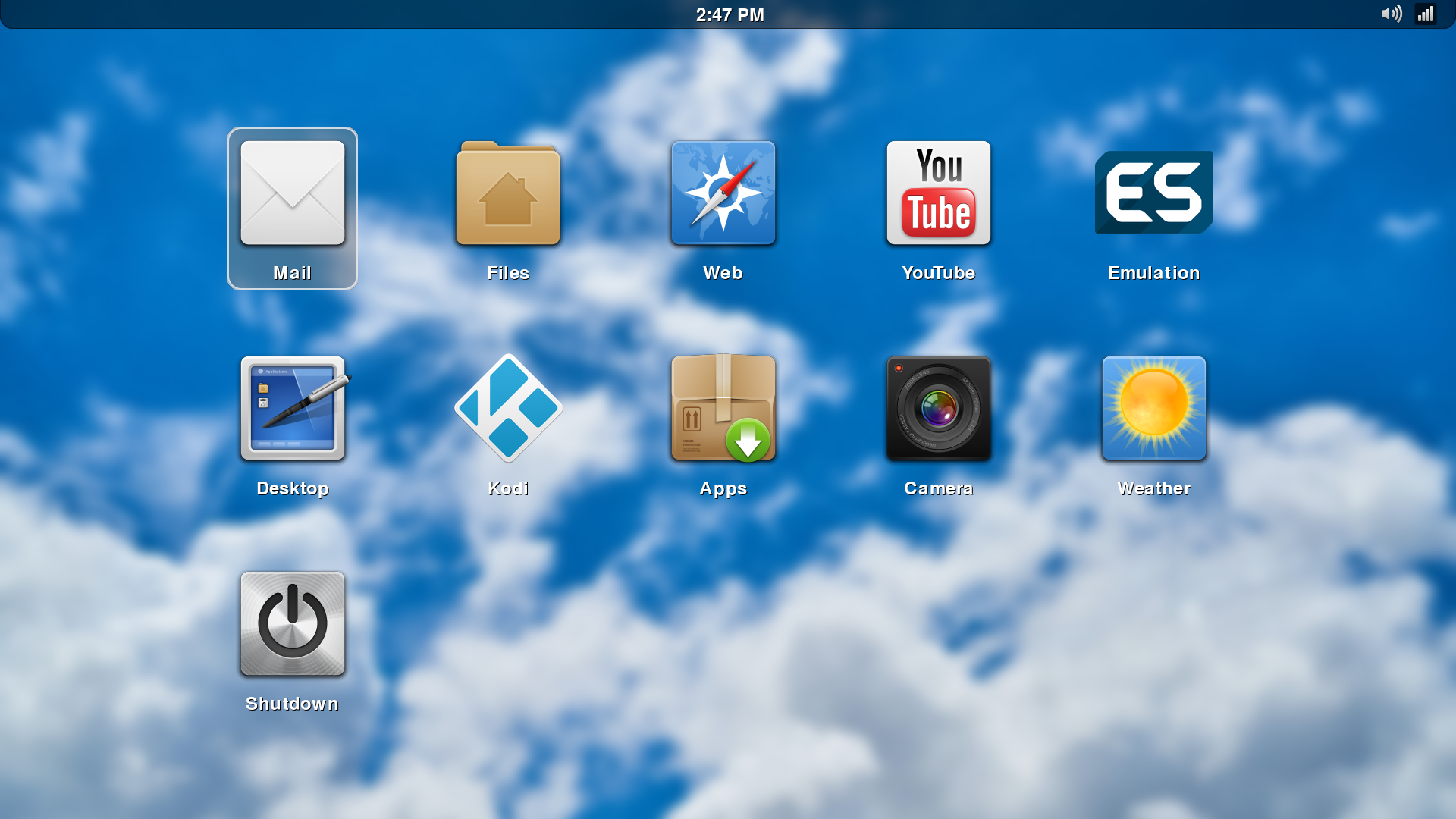Click the "Shutdown" text label
Image resolution: width=1456 pixels, height=819 pixels.
pyautogui.click(x=292, y=704)
